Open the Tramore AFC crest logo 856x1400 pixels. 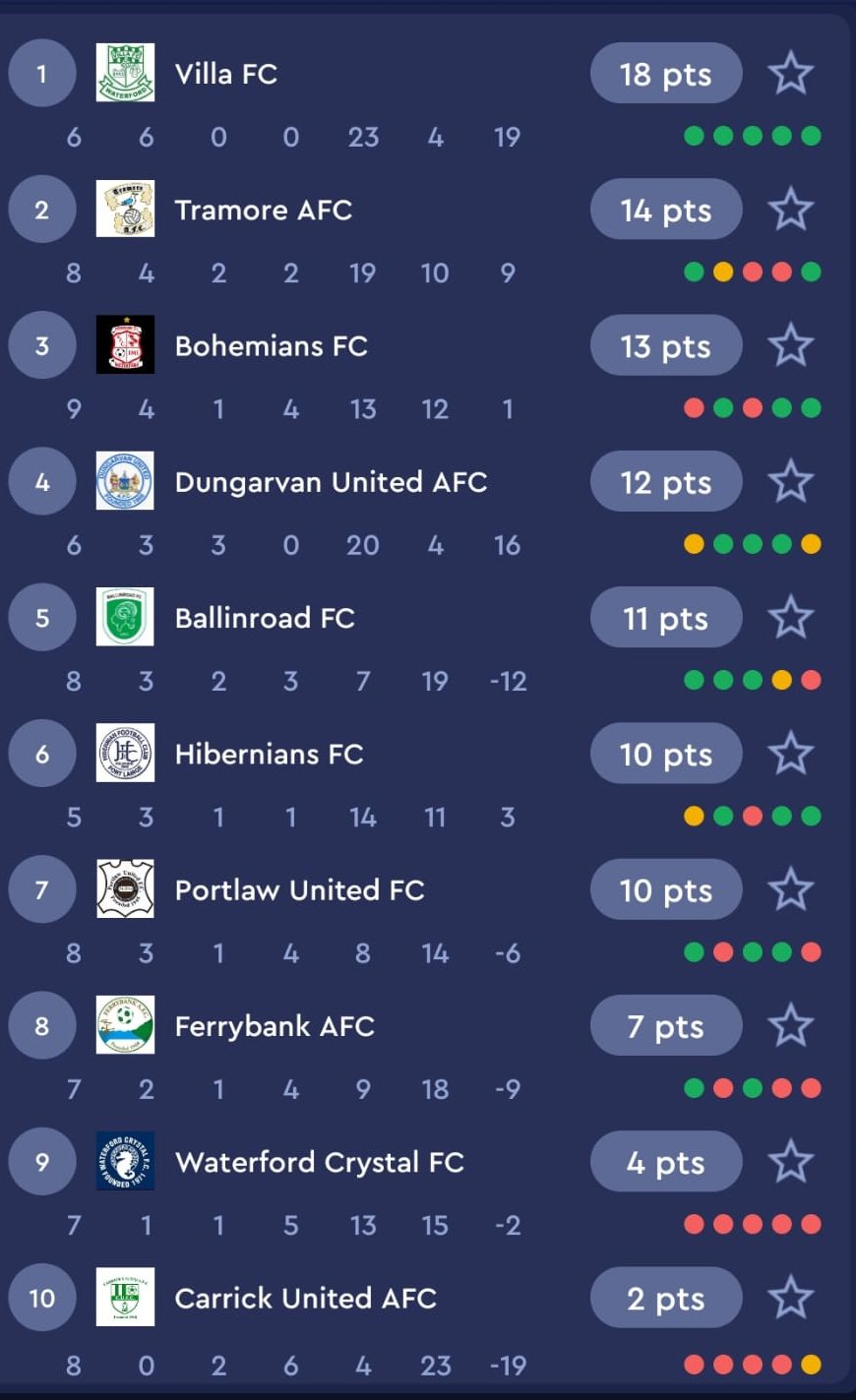(125, 209)
